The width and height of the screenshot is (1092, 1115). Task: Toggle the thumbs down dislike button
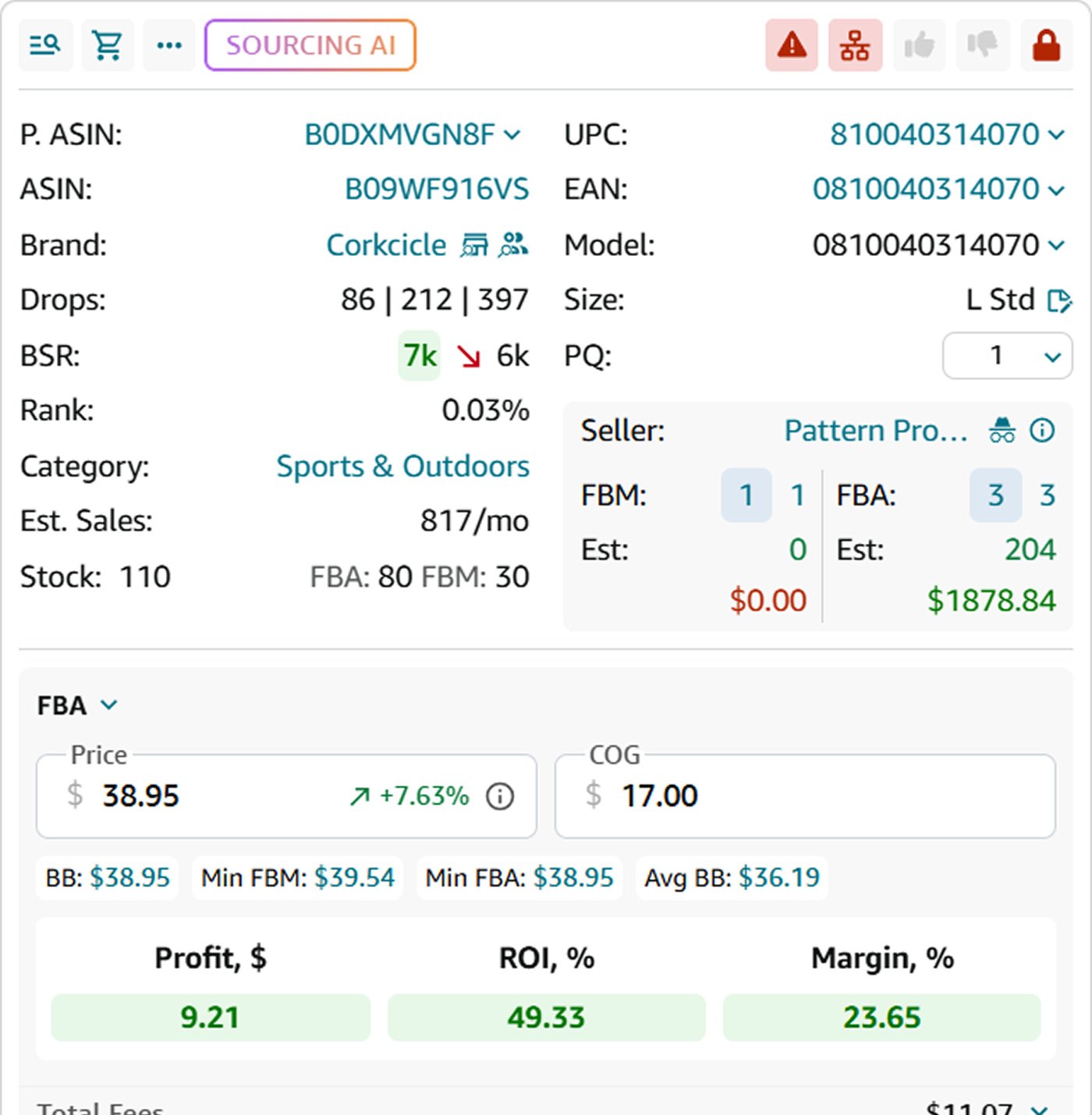982,45
